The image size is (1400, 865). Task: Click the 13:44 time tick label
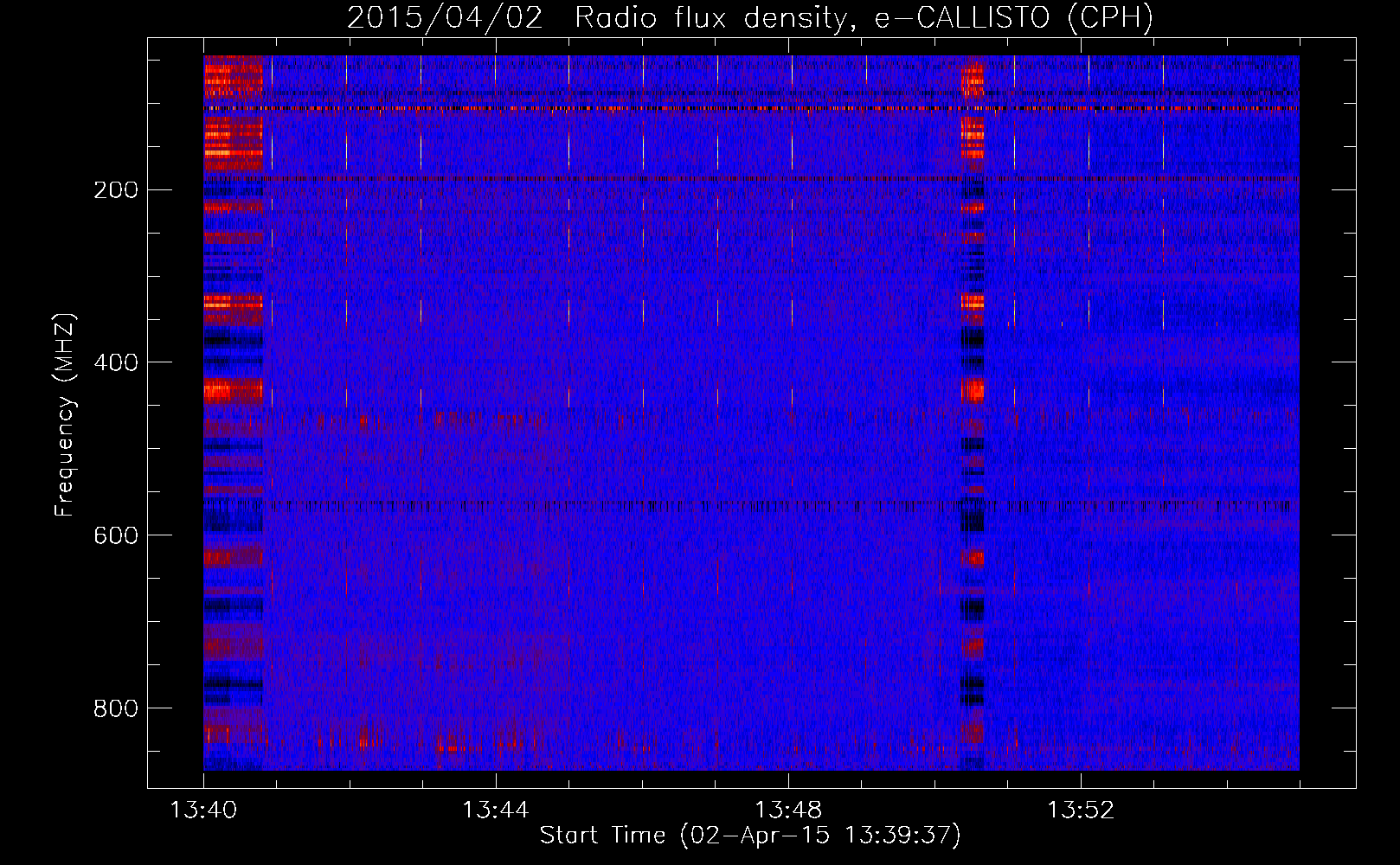pos(496,811)
